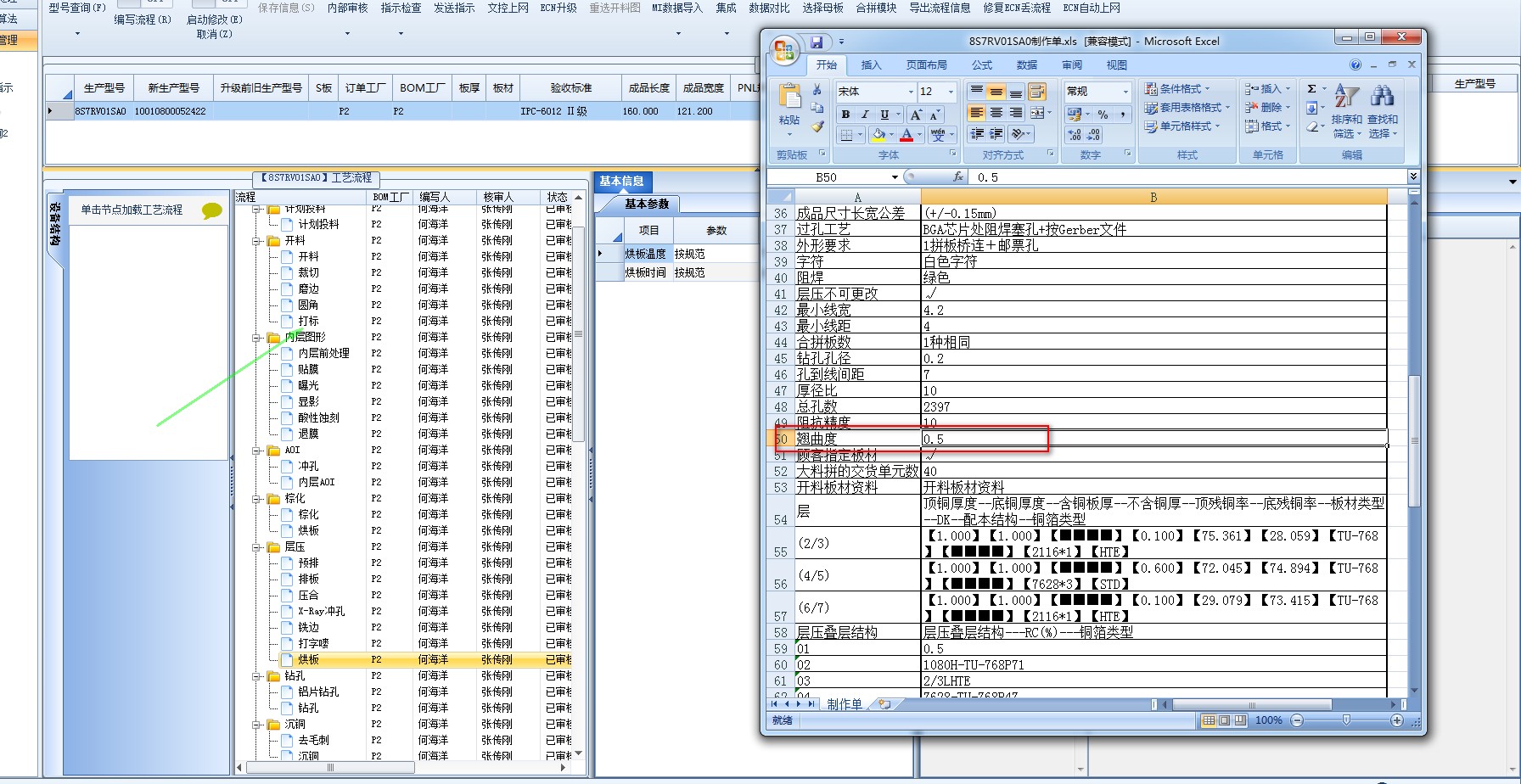Open the font size dropdown 12
This screenshot has width=1521, height=784.
pyautogui.click(x=951, y=92)
